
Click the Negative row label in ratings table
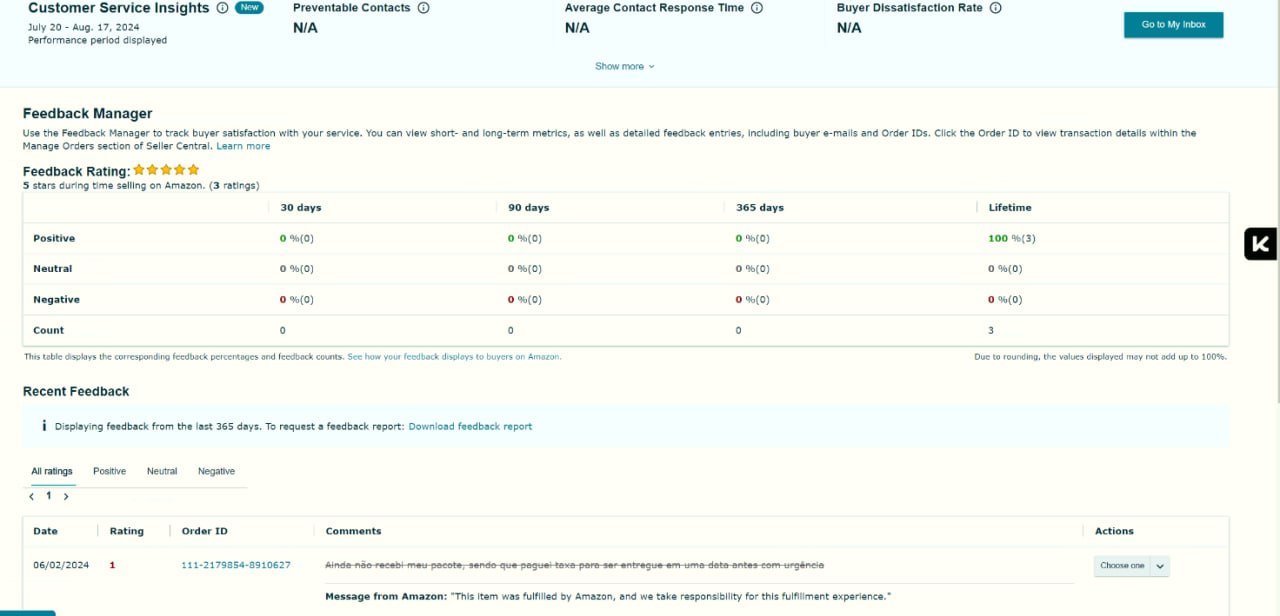point(56,299)
